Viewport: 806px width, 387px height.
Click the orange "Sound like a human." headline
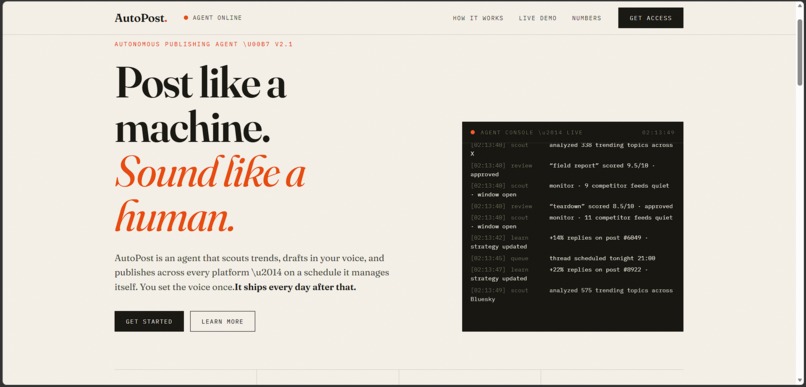click(210, 195)
